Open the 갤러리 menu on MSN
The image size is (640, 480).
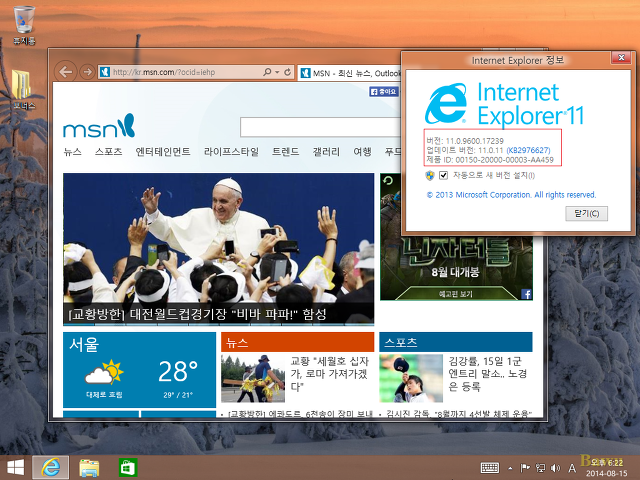point(326,152)
